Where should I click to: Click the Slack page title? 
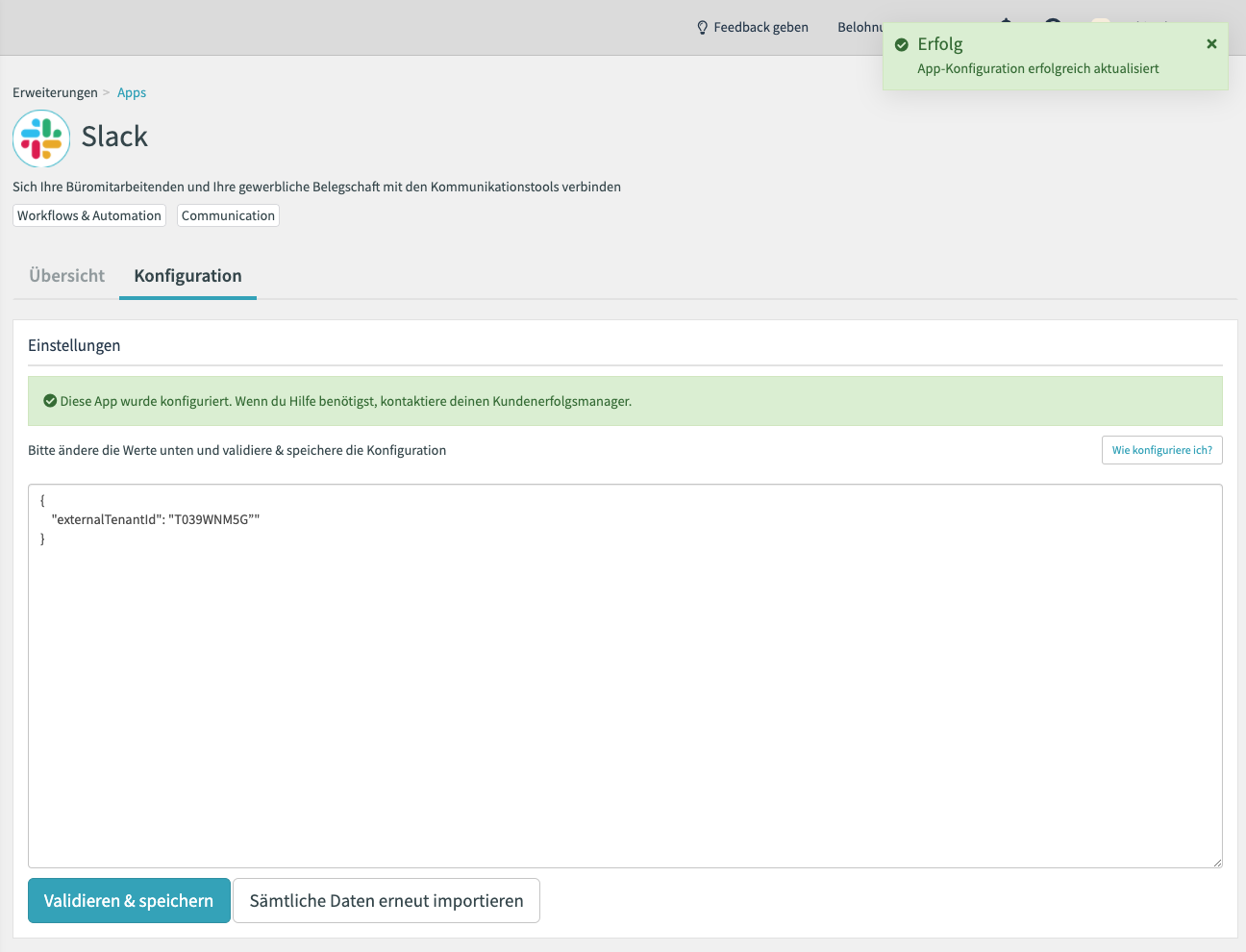tap(114, 137)
